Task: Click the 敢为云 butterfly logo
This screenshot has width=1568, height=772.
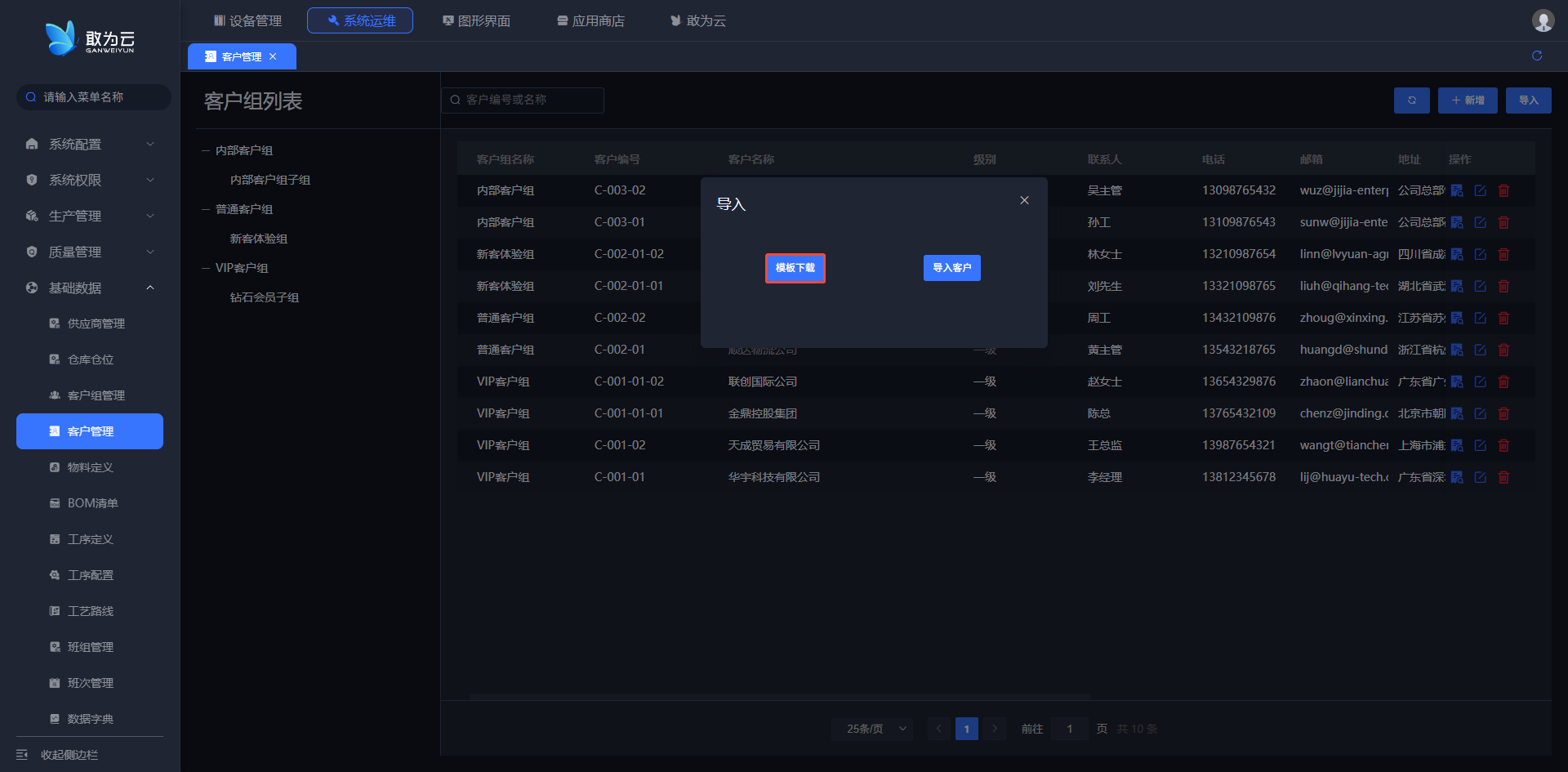Action: (61, 38)
